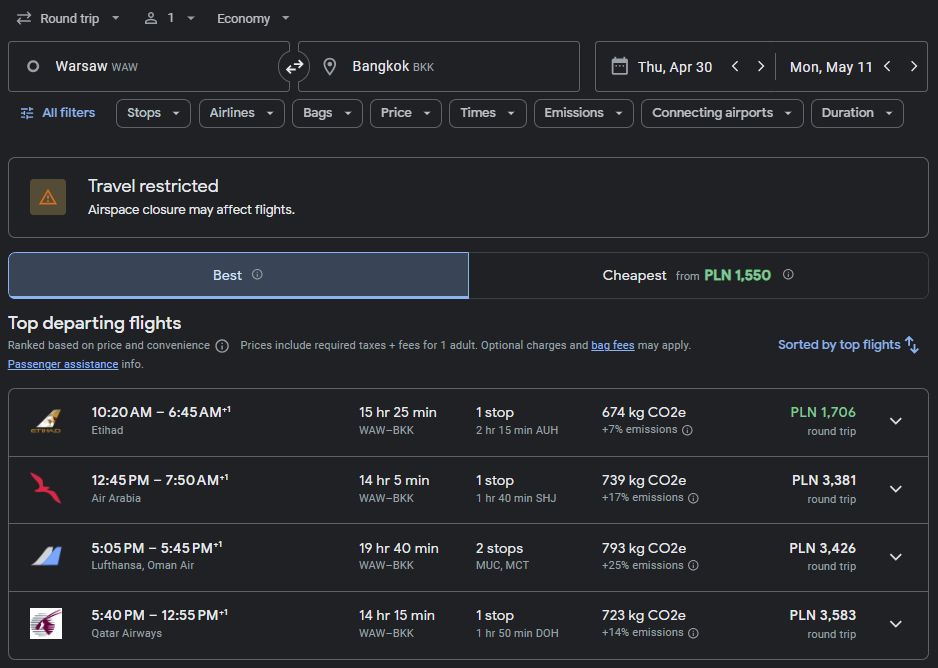The height and width of the screenshot is (668, 938).
Task: Open emissions info for 723 kg flight
Action: coord(693,633)
